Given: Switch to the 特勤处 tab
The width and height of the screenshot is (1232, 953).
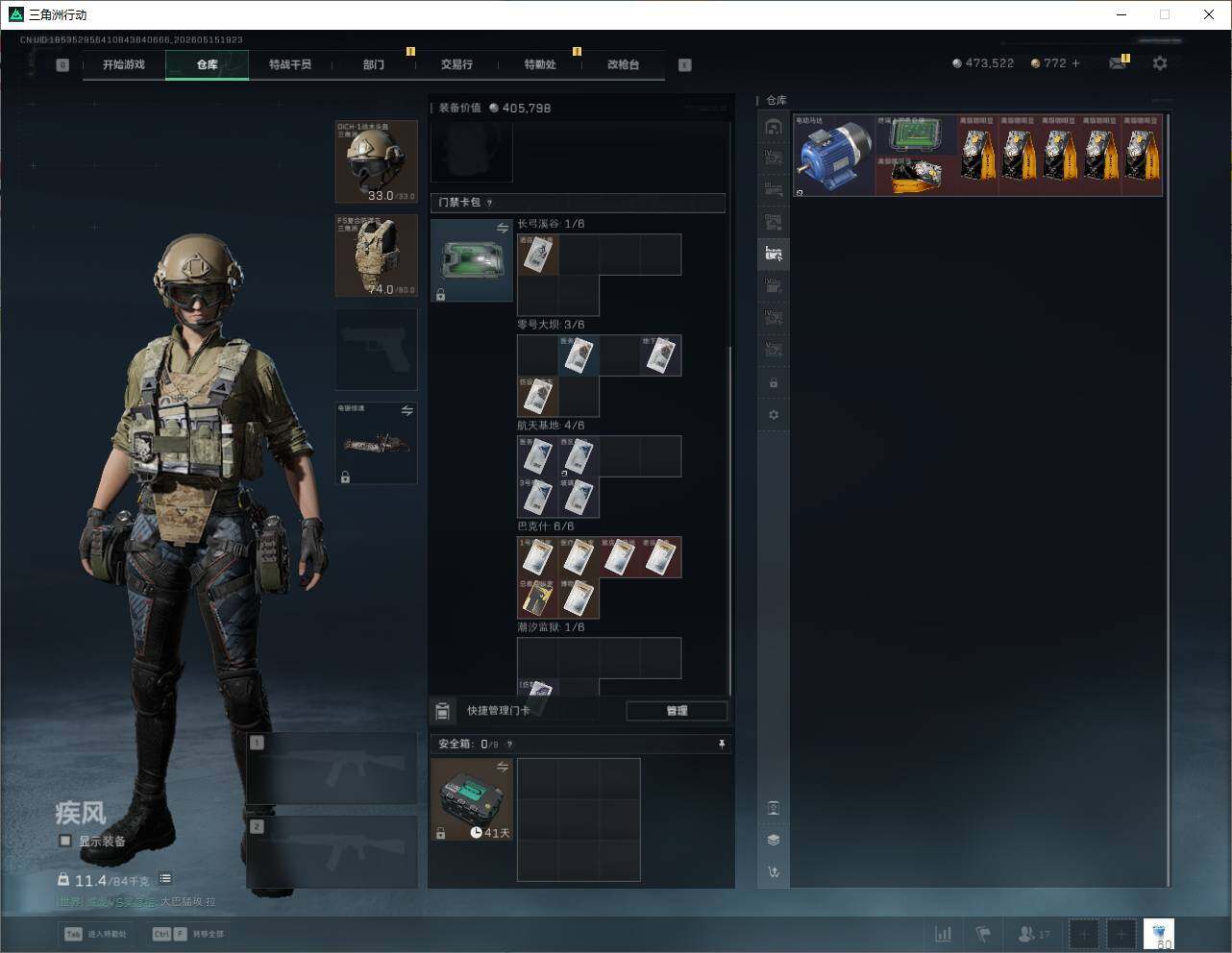Looking at the screenshot, I should [540, 64].
